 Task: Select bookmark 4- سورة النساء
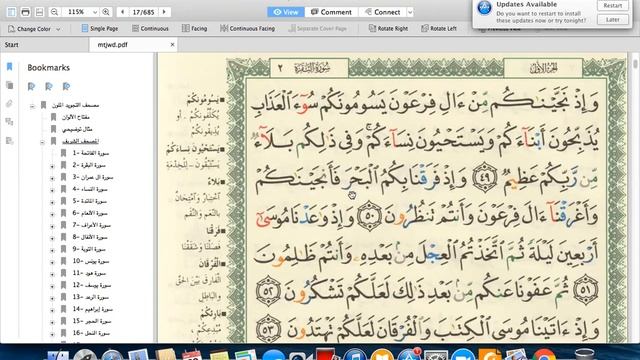[90, 189]
